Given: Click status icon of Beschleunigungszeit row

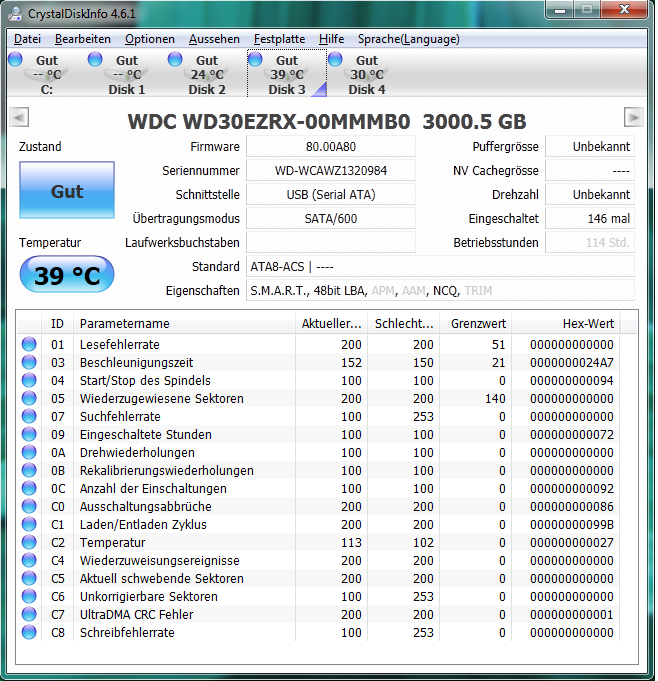Looking at the screenshot, I should tap(29, 362).
